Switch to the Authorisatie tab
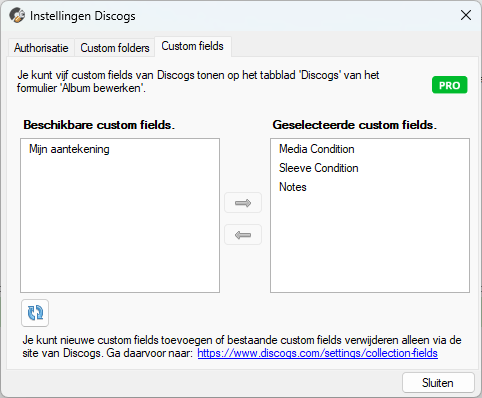This screenshot has width=482, height=398. pos(41,48)
